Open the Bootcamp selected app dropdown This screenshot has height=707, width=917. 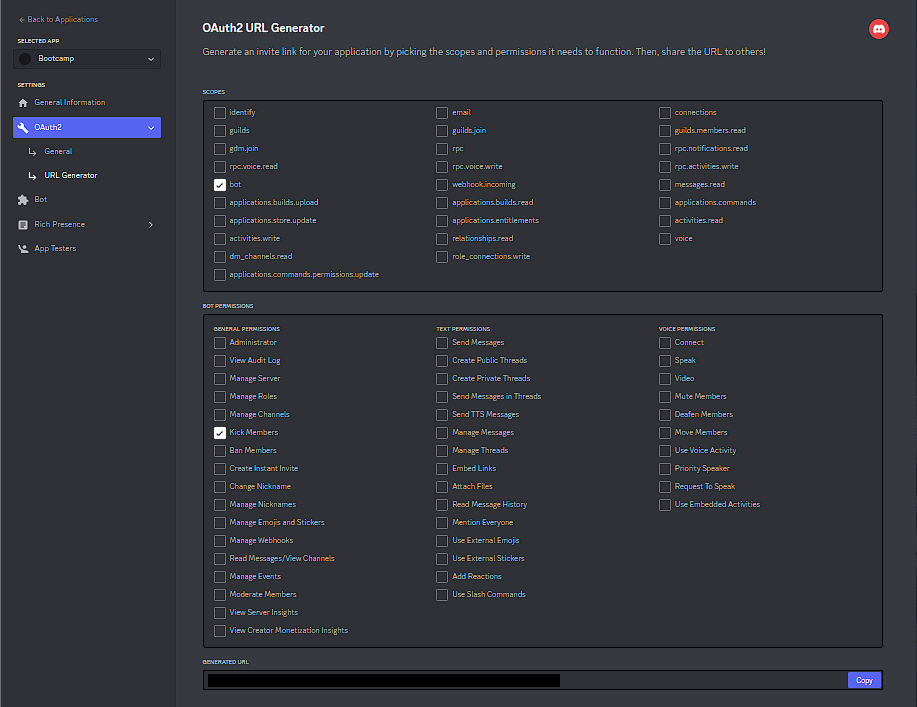click(87, 58)
